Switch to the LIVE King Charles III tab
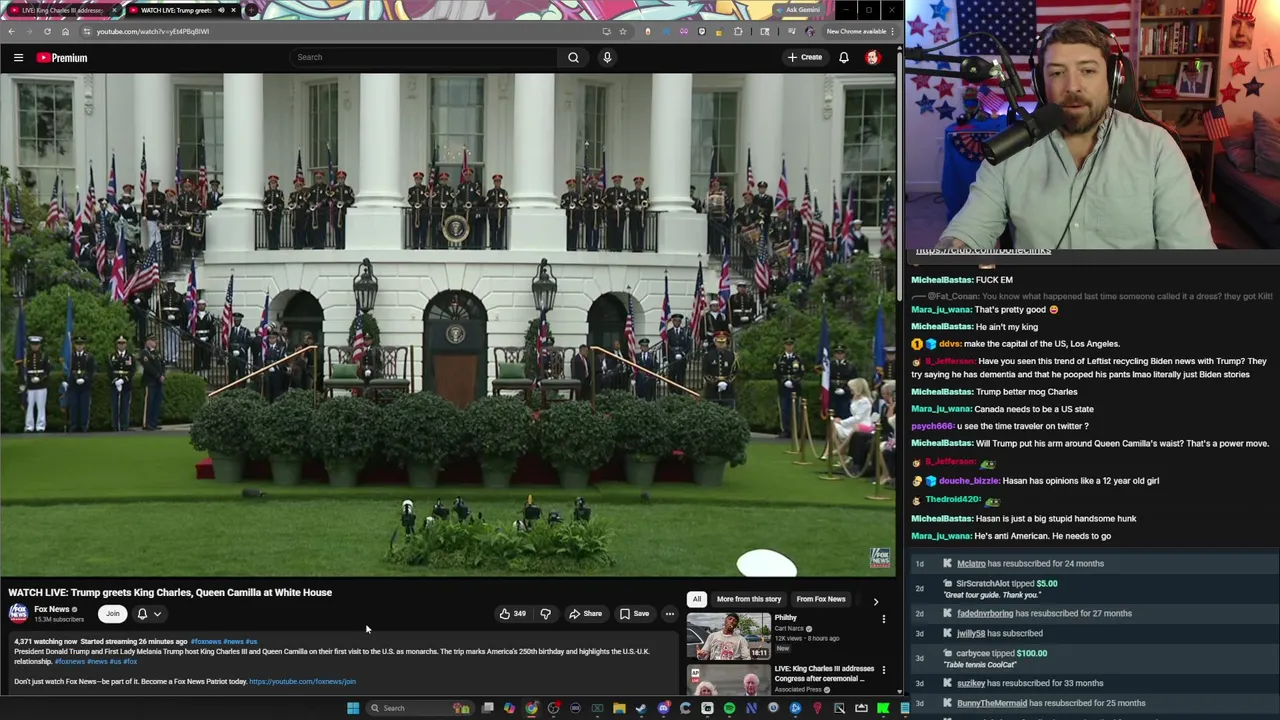 (x=62, y=10)
